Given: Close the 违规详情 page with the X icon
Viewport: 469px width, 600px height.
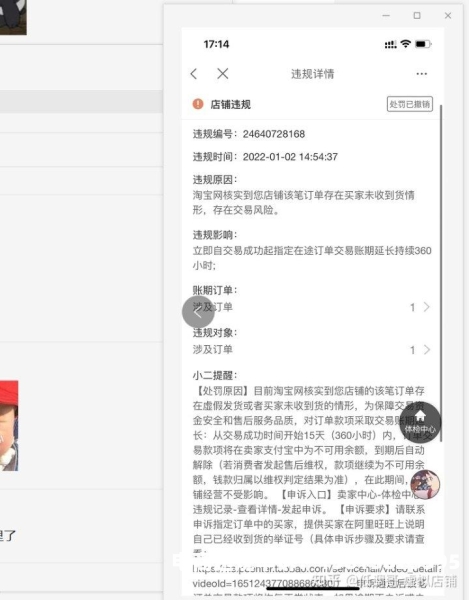Looking at the screenshot, I should (x=223, y=73).
